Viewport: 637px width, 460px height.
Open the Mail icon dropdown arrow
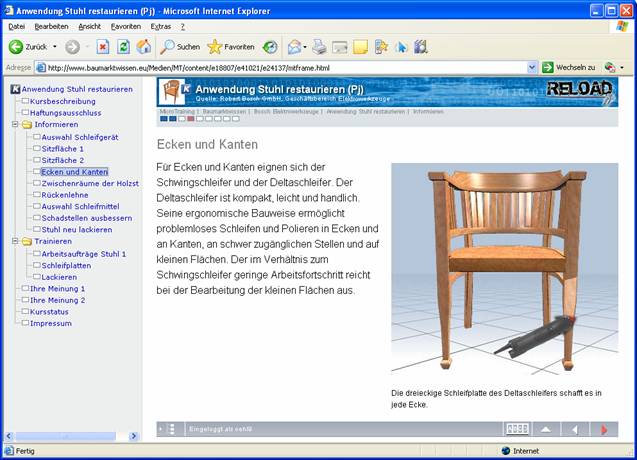[x=305, y=47]
